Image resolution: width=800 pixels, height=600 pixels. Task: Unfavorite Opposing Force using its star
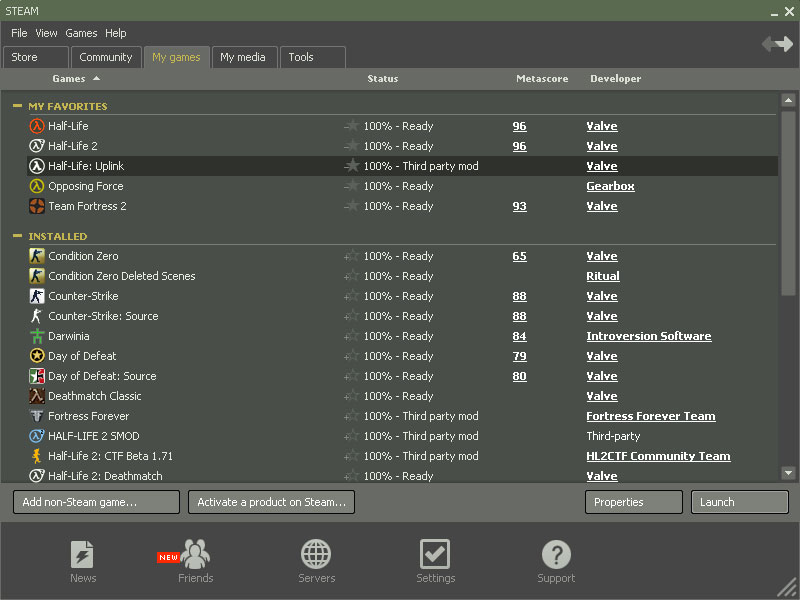point(352,186)
